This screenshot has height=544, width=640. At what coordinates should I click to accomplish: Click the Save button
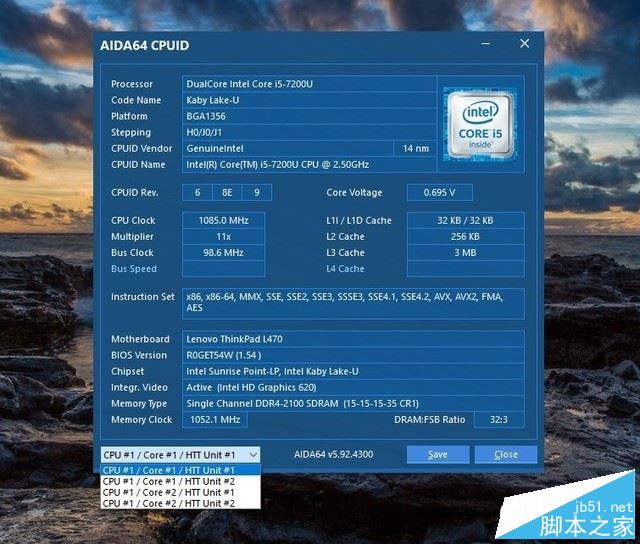[x=438, y=455]
